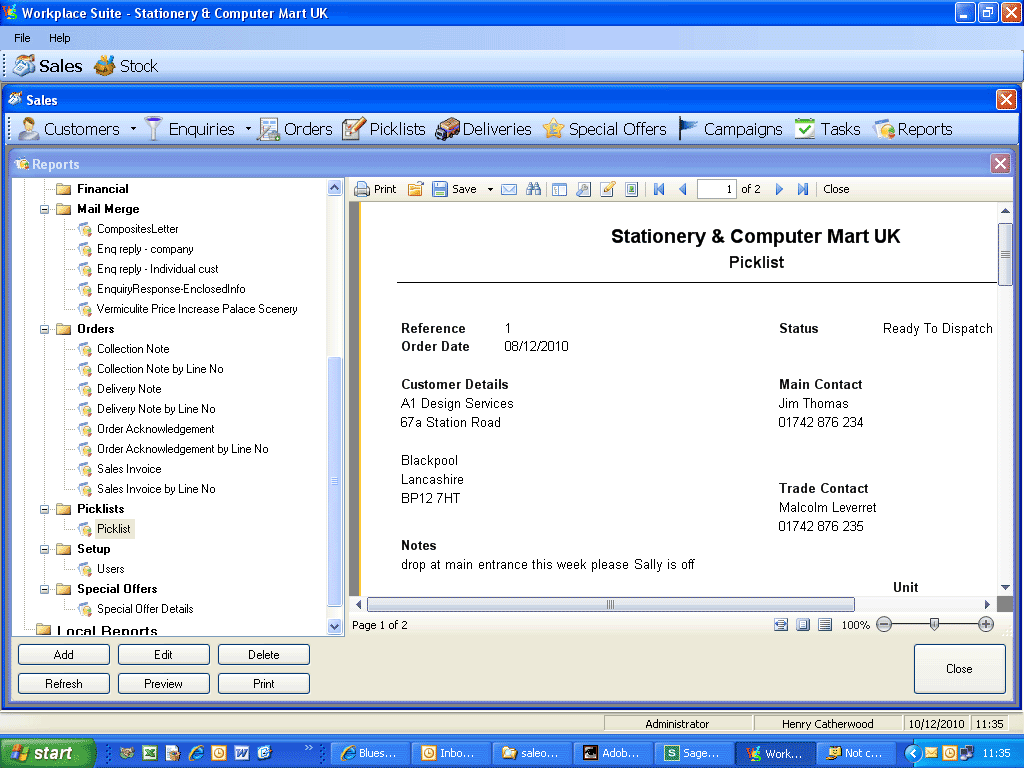
Task: Click the Edit button
Action: [164, 655]
